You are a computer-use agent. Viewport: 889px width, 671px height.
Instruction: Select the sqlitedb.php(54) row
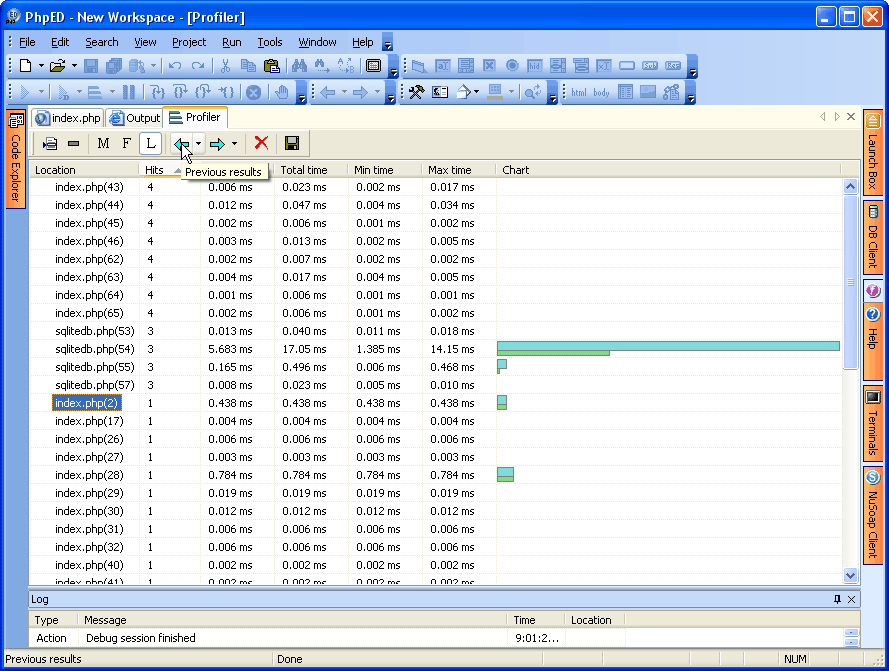tap(94, 349)
